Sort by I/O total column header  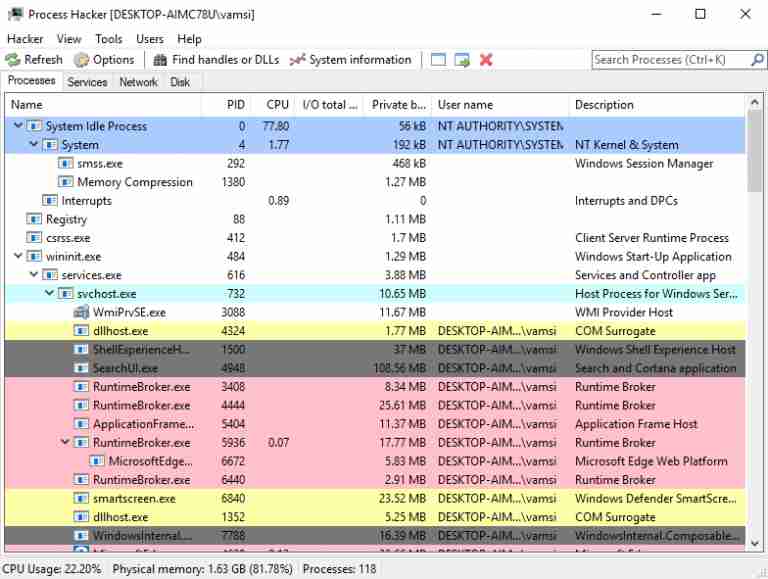tap(330, 105)
